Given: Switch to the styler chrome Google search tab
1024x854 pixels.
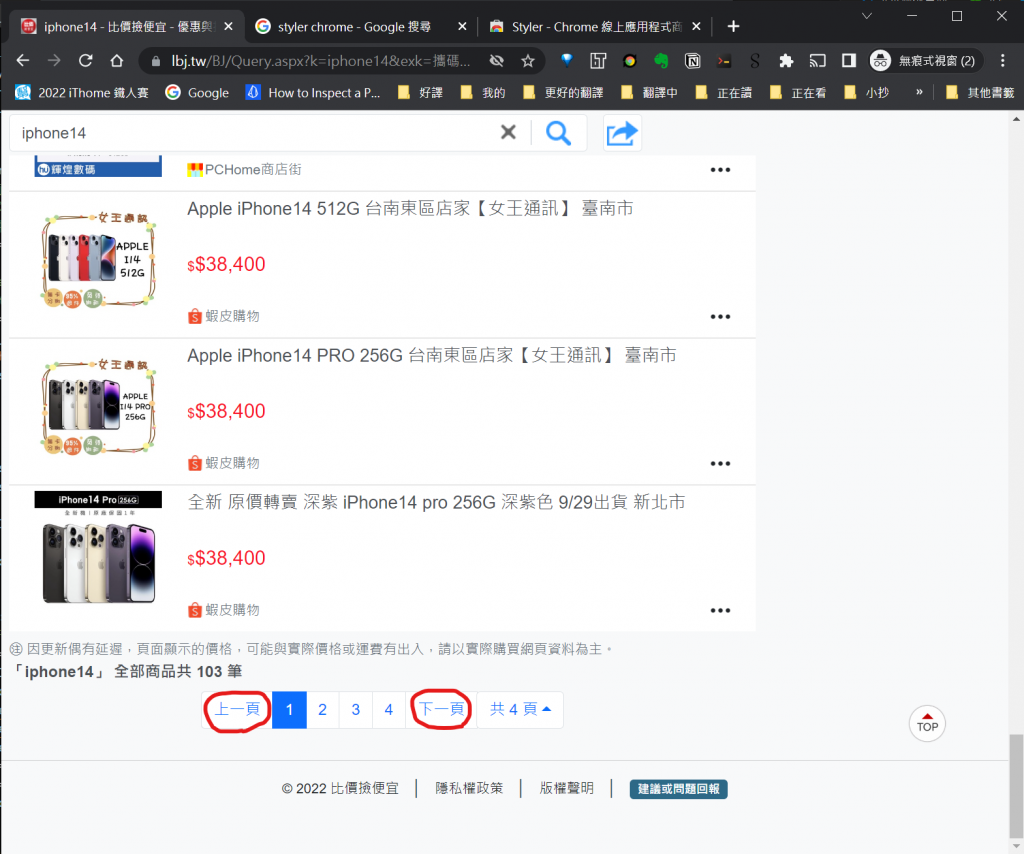Looking at the screenshot, I should point(353,27).
